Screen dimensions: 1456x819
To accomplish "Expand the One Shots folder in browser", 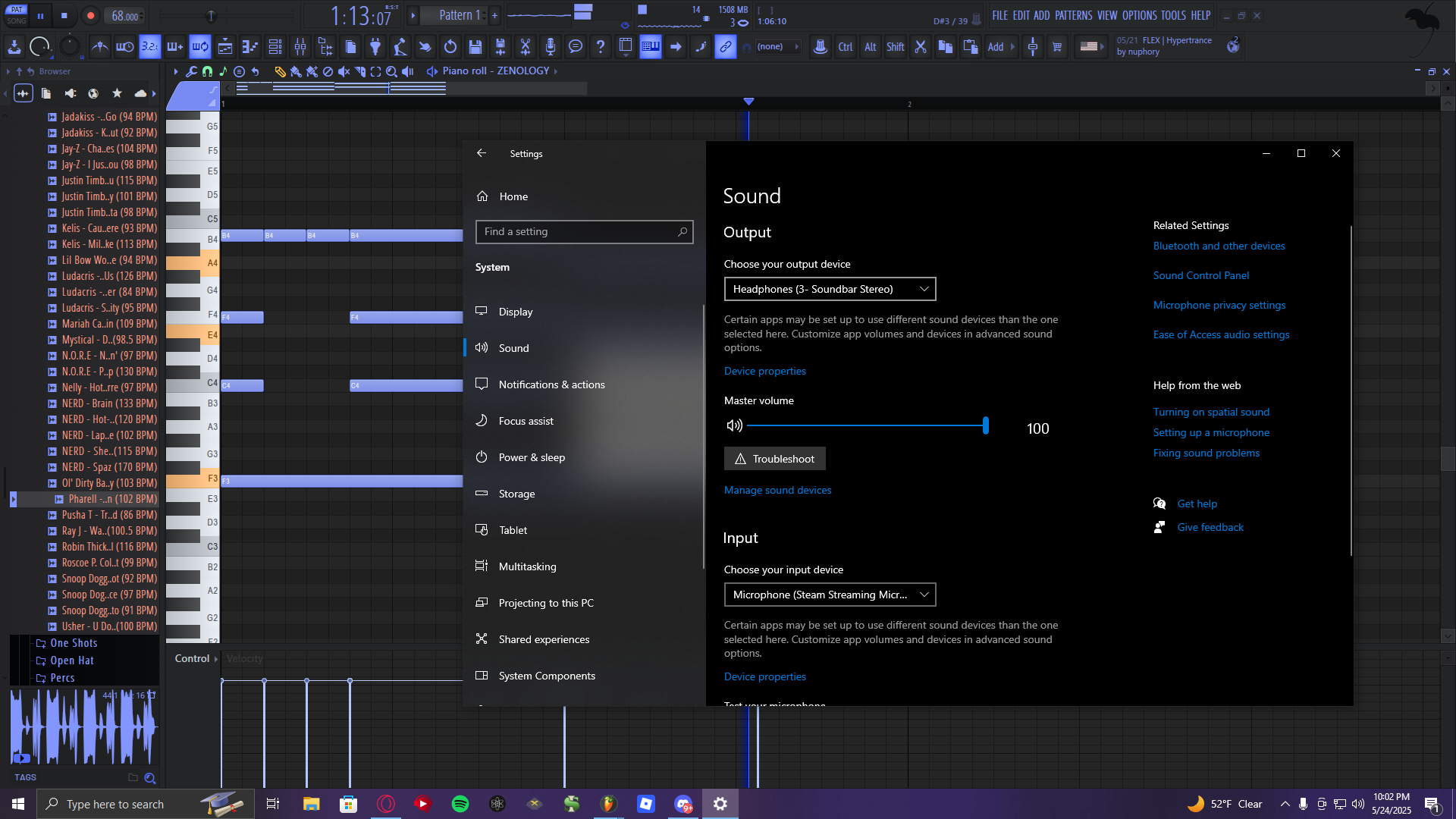I will tap(74, 643).
